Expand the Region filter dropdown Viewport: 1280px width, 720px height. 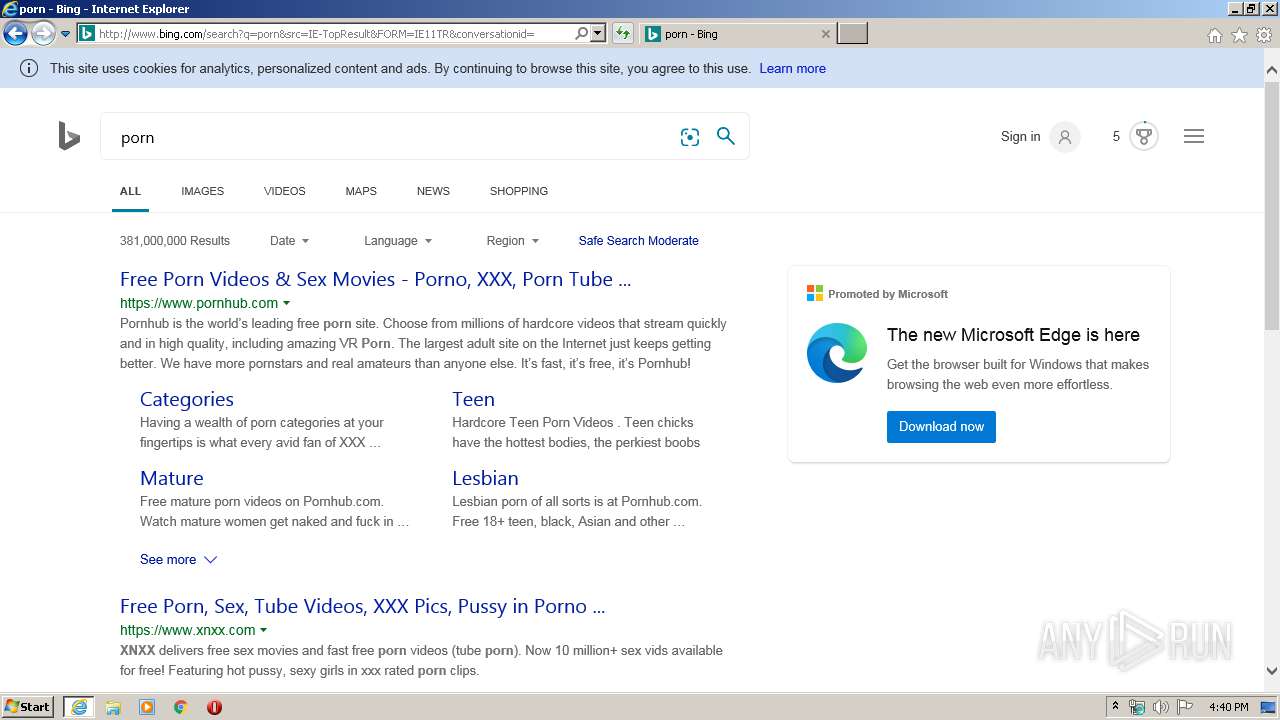coord(512,241)
